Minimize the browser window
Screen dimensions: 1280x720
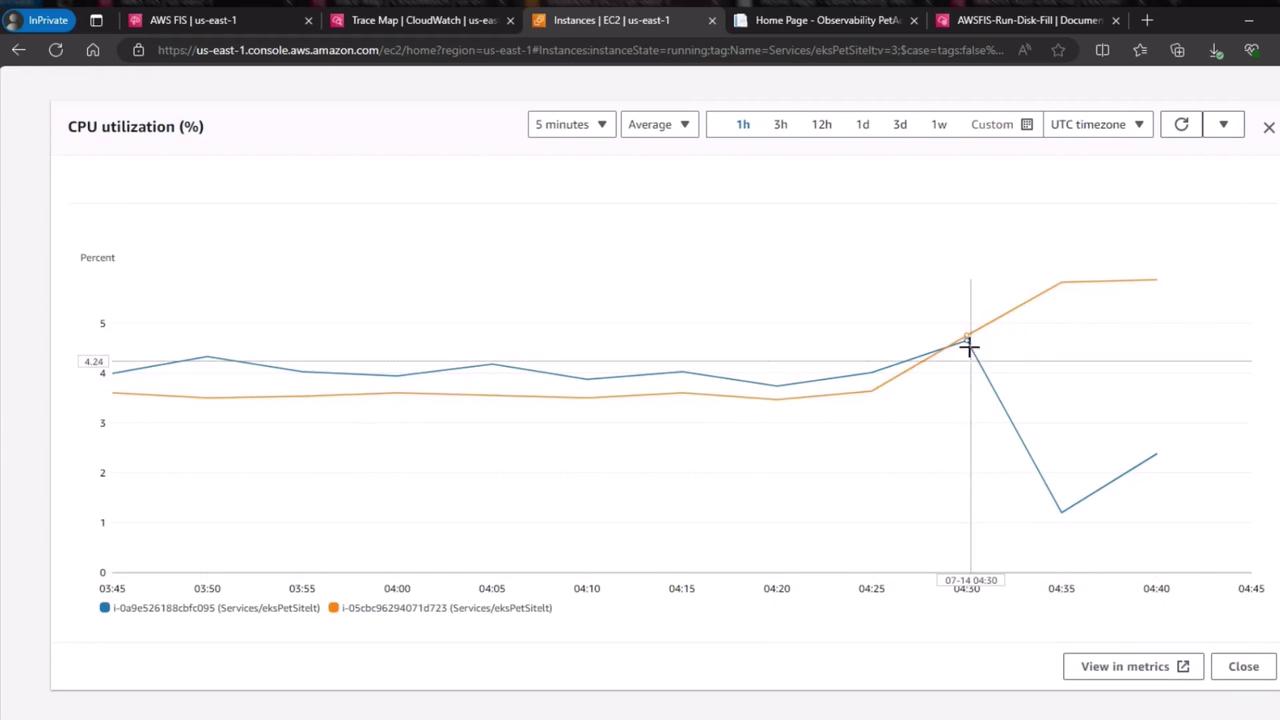click(1249, 20)
